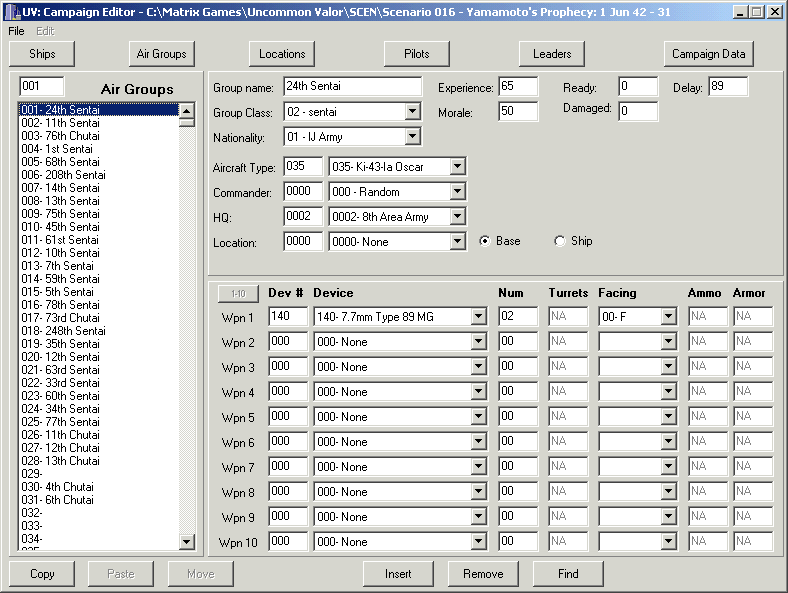Click the Find button
The height and width of the screenshot is (593, 788).
pos(568,574)
